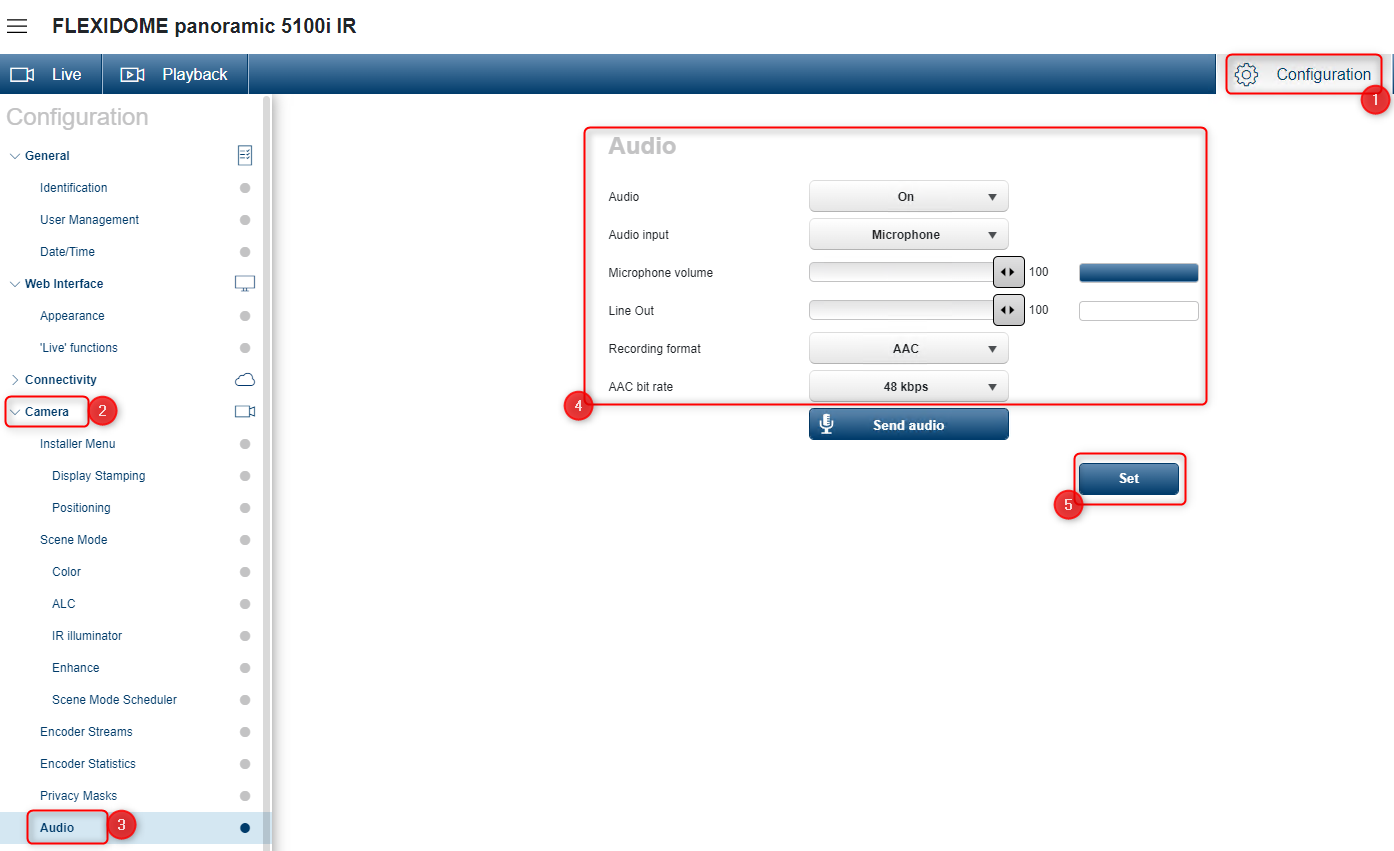Click status dot beside Appearance

point(245,315)
